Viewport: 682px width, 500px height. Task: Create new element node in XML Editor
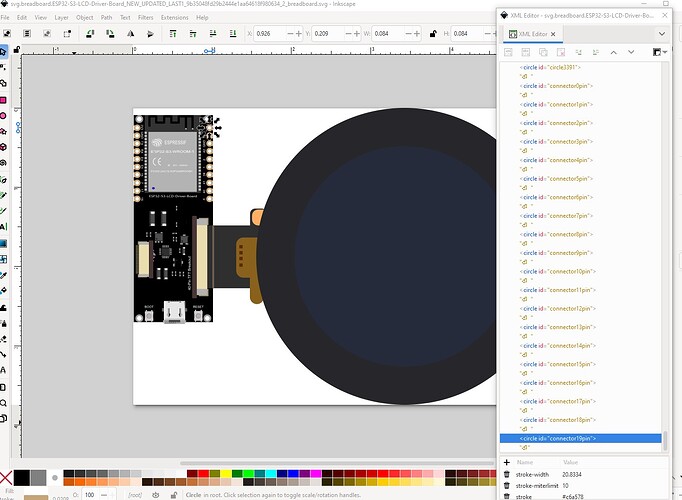pyautogui.click(x=508, y=52)
